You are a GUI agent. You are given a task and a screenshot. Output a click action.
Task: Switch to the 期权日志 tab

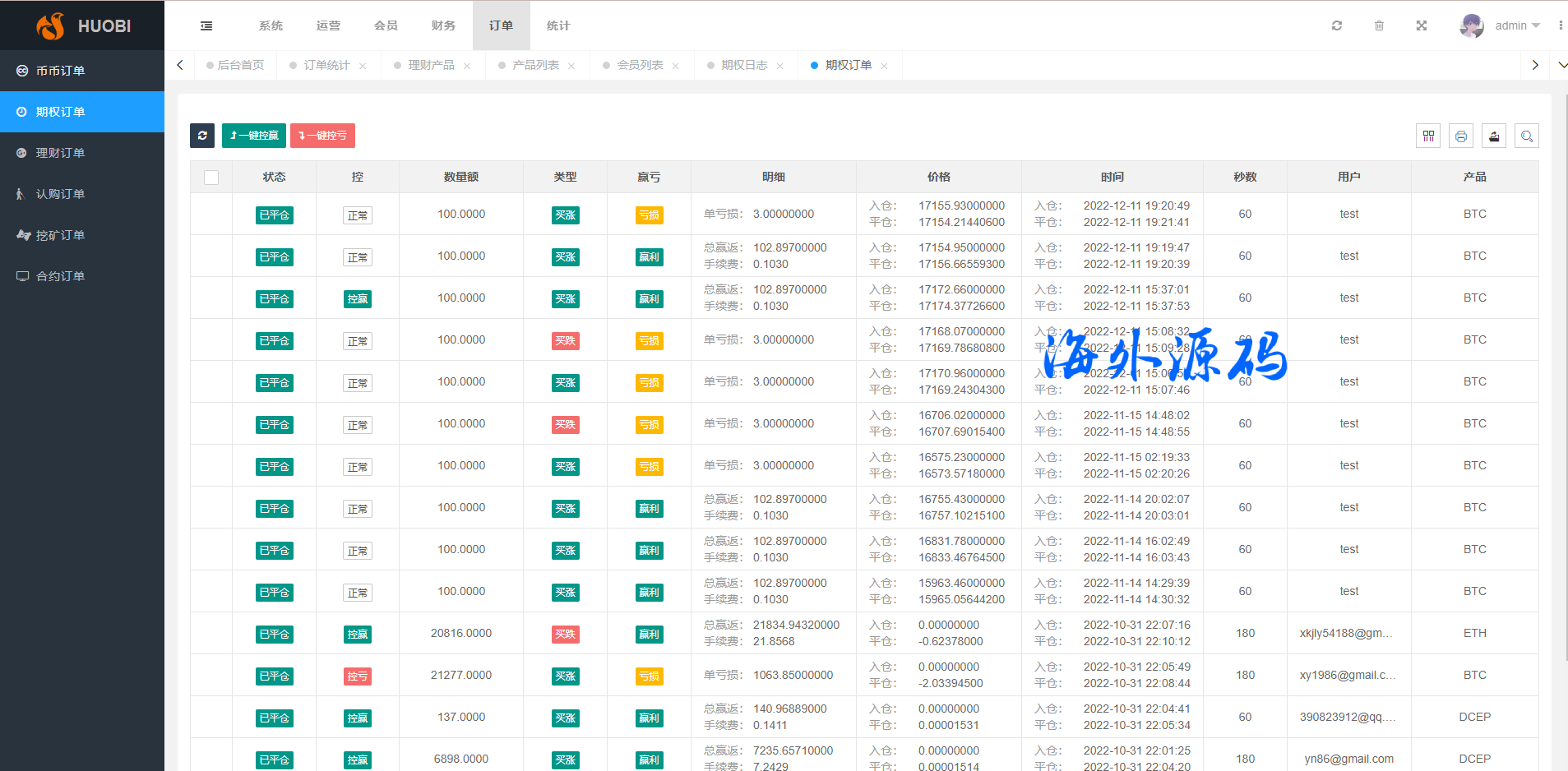[x=744, y=66]
